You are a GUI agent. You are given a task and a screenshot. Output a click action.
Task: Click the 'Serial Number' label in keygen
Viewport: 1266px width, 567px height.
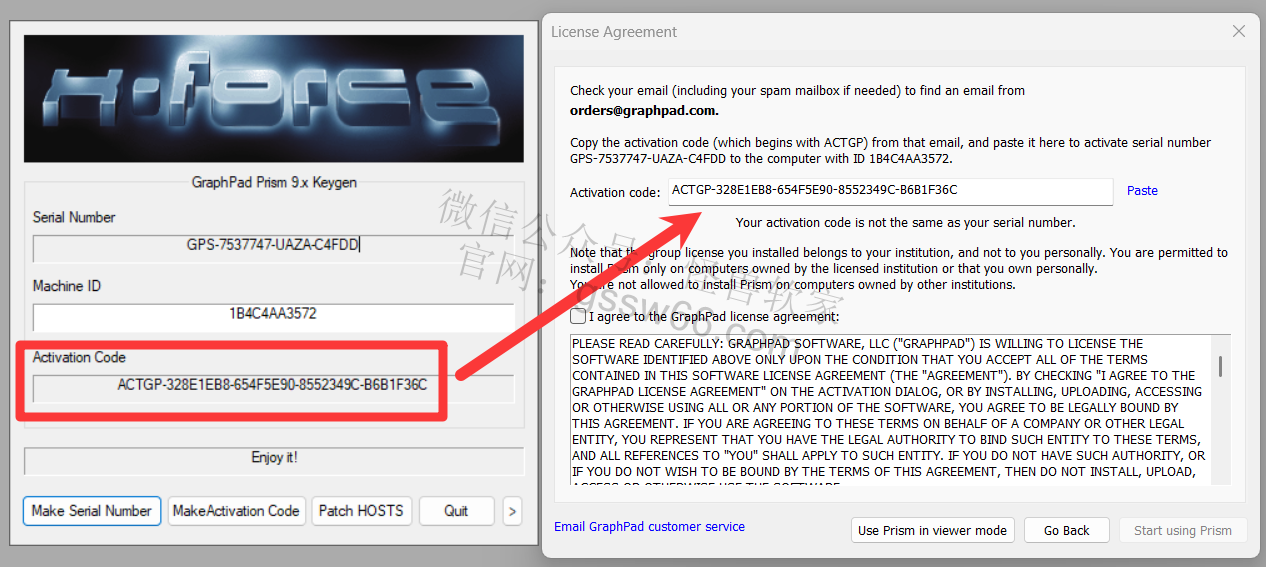pos(74,217)
